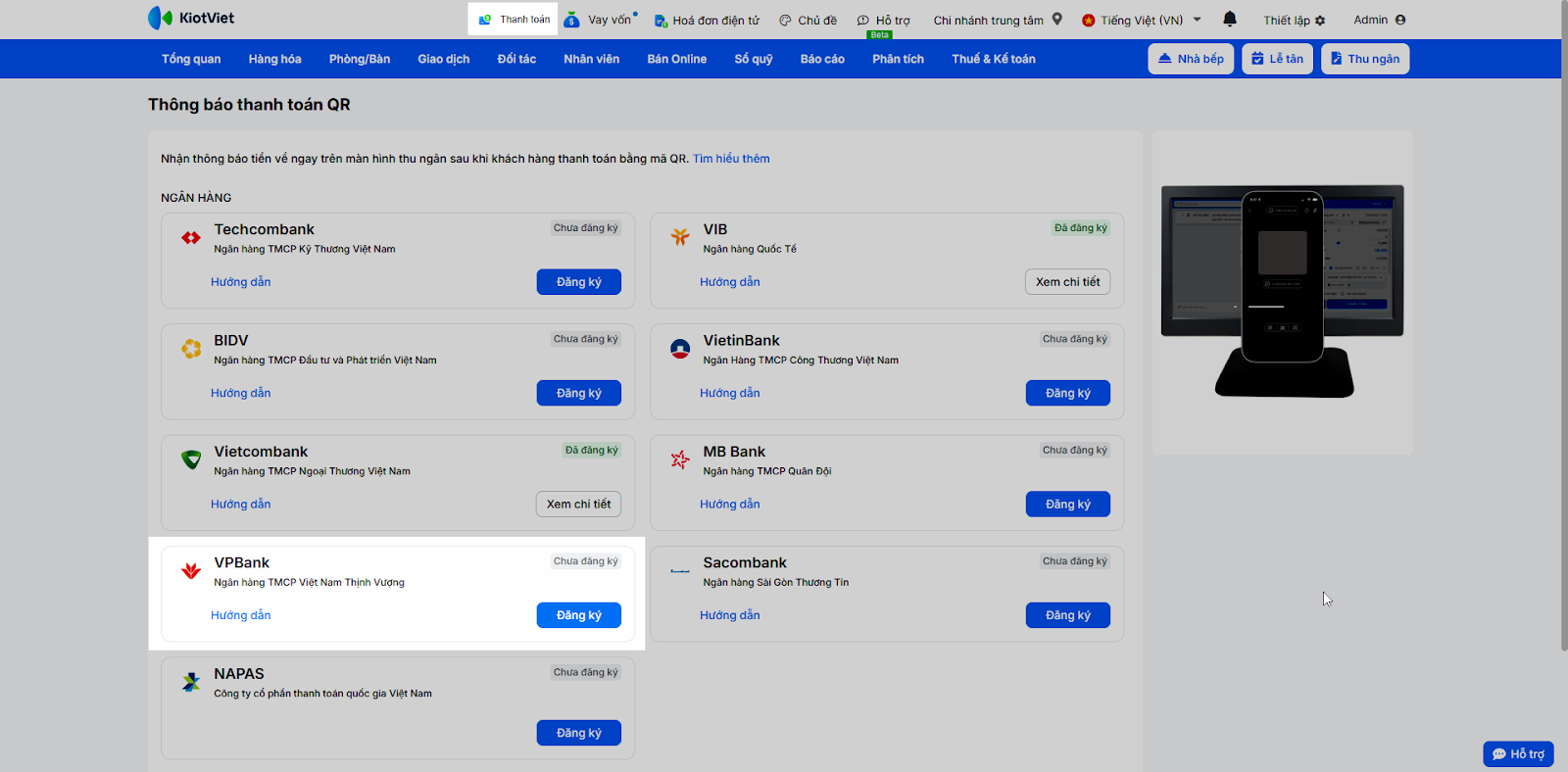This screenshot has height=772, width=1568.
Task: Open the Lễ tân reception screen
Action: (x=1277, y=59)
